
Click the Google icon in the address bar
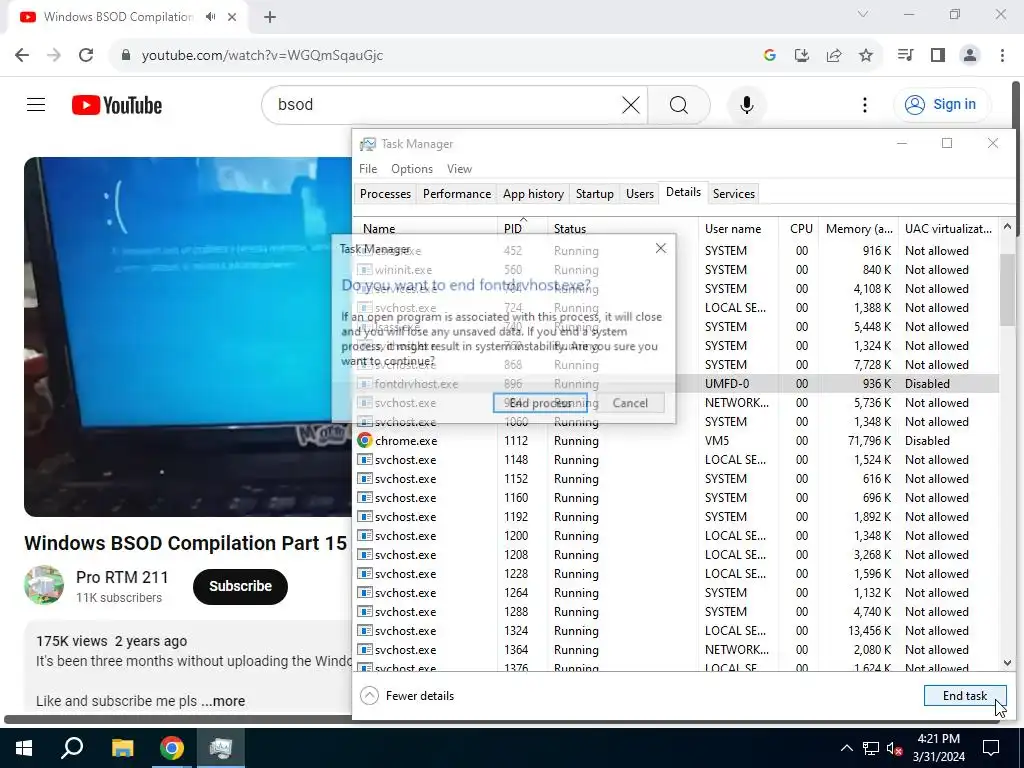coord(769,56)
